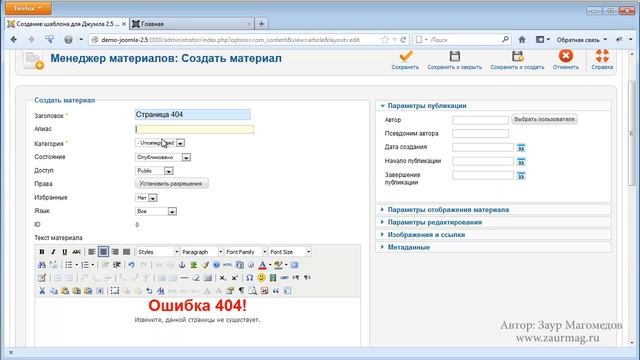This screenshot has width=640, height=360.
Task: Insert a numbered list
Action: coord(85,265)
